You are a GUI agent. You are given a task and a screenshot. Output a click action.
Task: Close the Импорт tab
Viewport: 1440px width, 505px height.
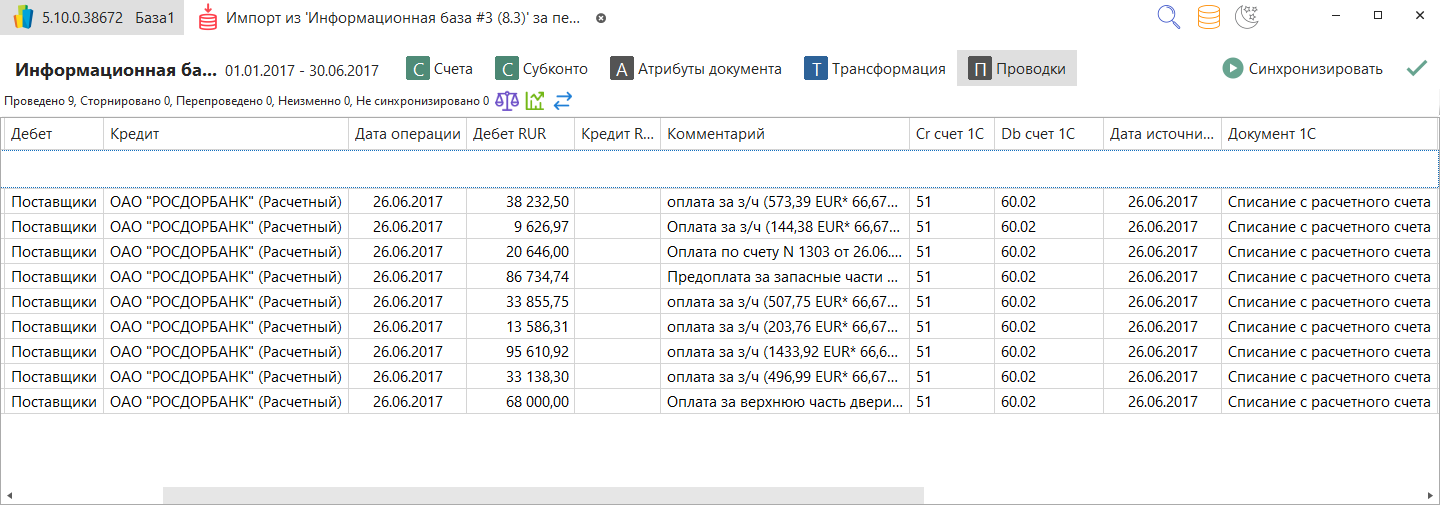(x=600, y=19)
